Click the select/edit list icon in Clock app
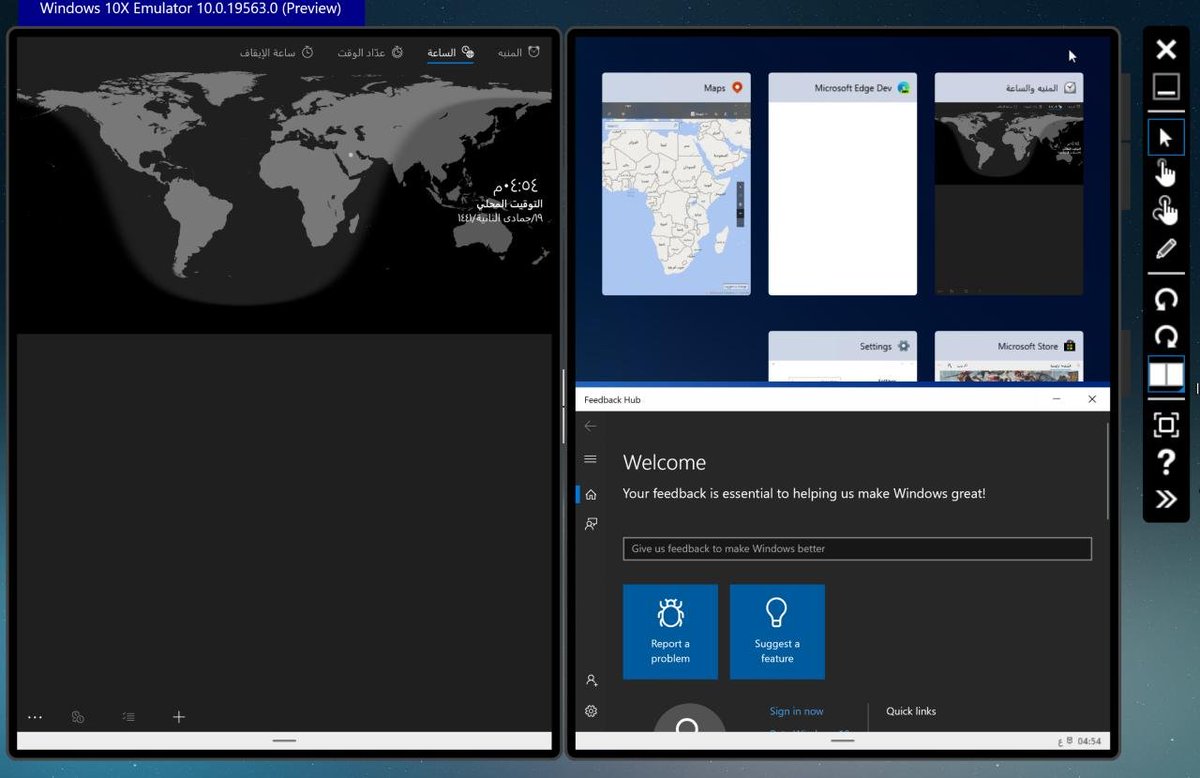Viewport: 1200px width, 778px height. [x=128, y=717]
